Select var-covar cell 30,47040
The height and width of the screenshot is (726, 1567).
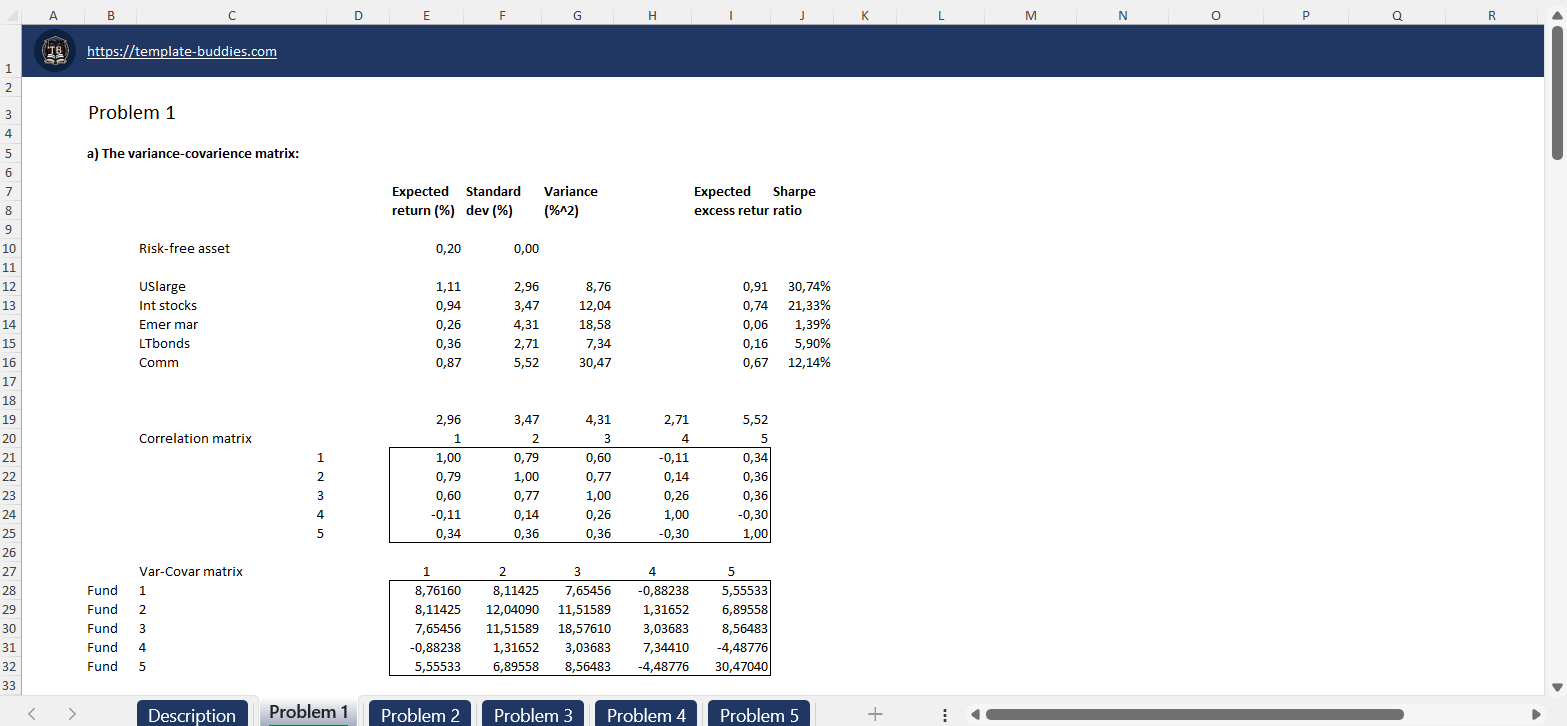pos(743,667)
